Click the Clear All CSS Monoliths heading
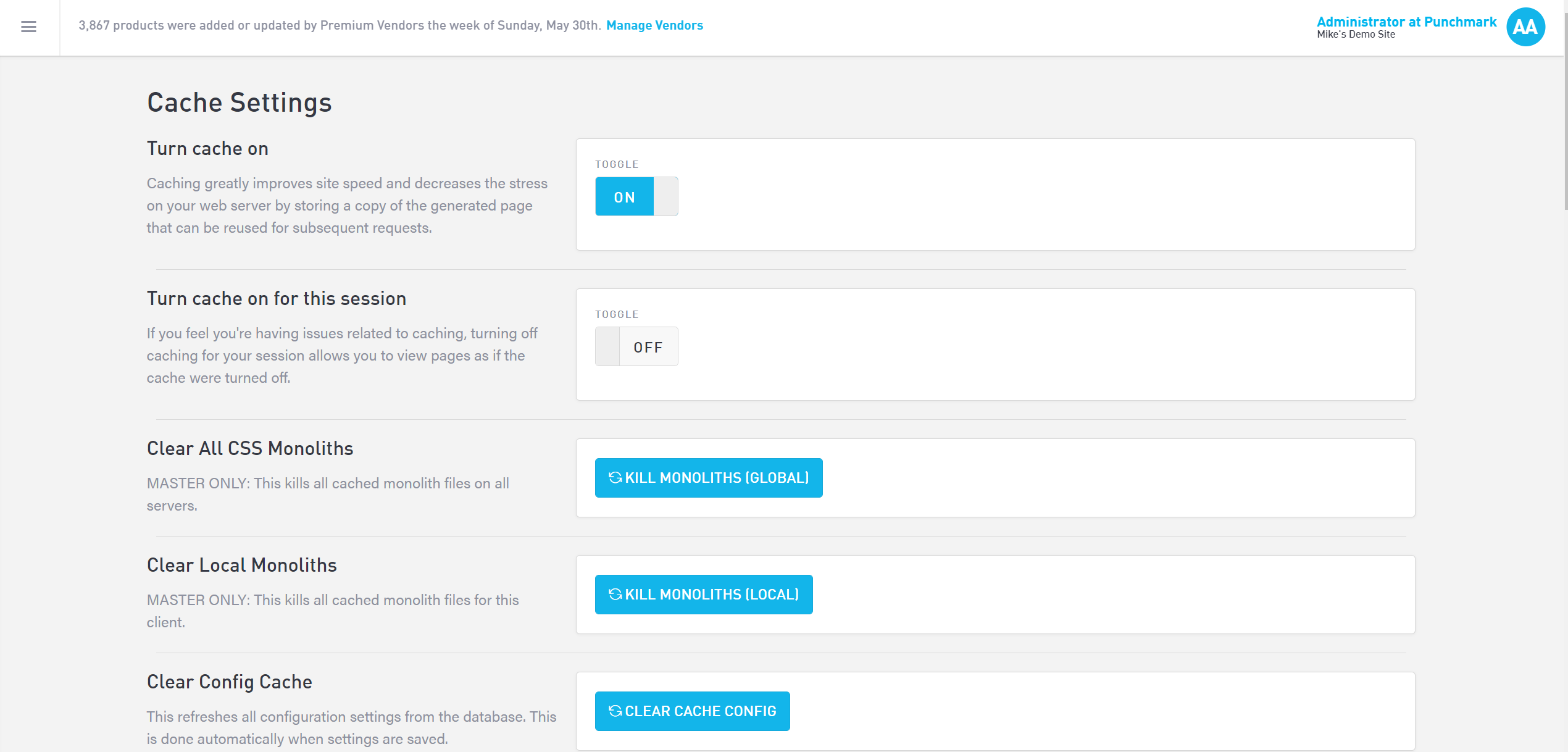 pyautogui.click(x=249, y=449)
